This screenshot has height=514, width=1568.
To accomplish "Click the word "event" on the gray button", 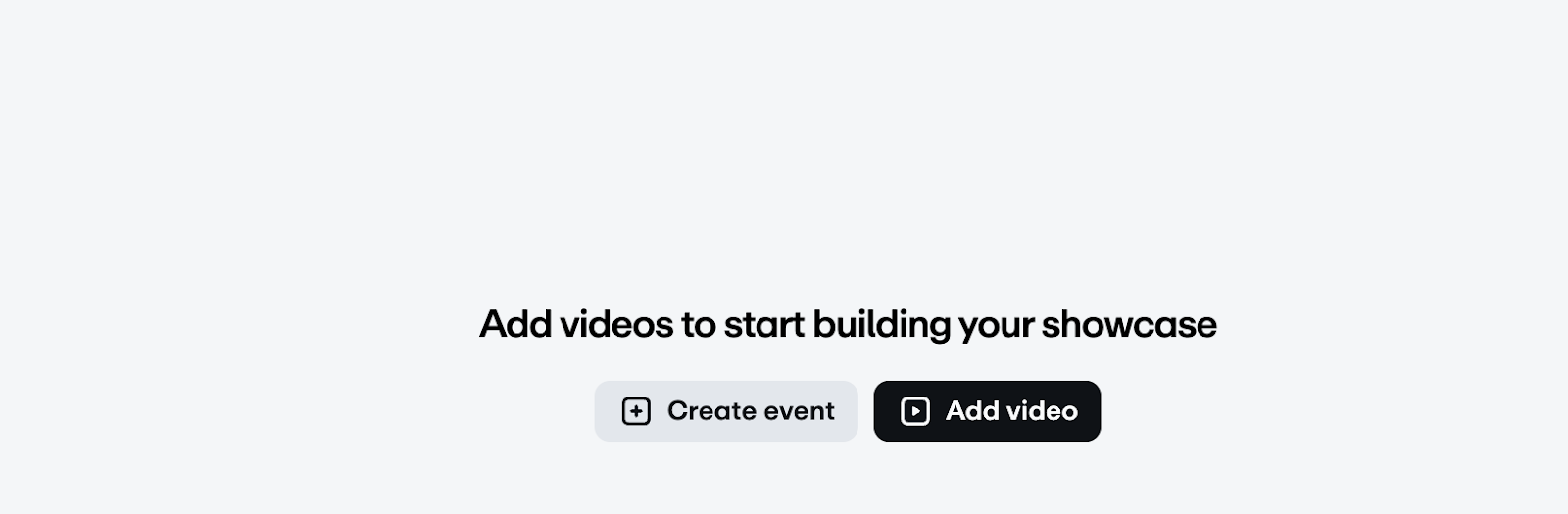I will click(x=799, y=411).
